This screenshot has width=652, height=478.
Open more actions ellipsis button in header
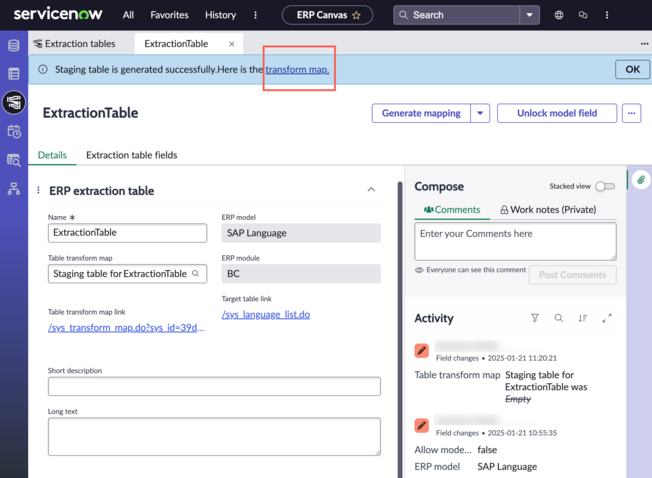[631, 113]
